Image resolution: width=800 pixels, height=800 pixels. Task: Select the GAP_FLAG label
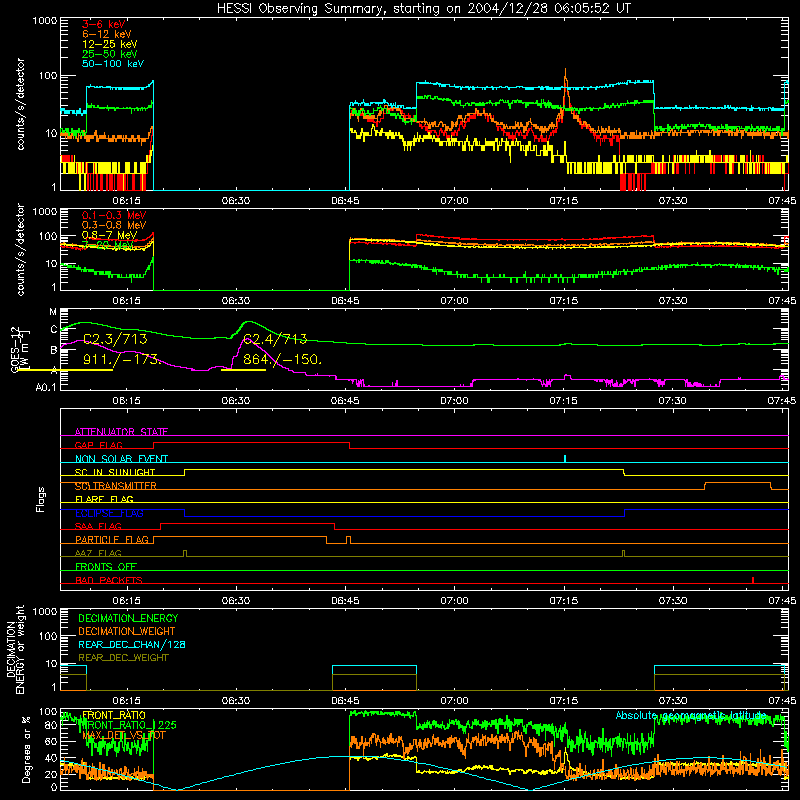(x=98, y=445)
